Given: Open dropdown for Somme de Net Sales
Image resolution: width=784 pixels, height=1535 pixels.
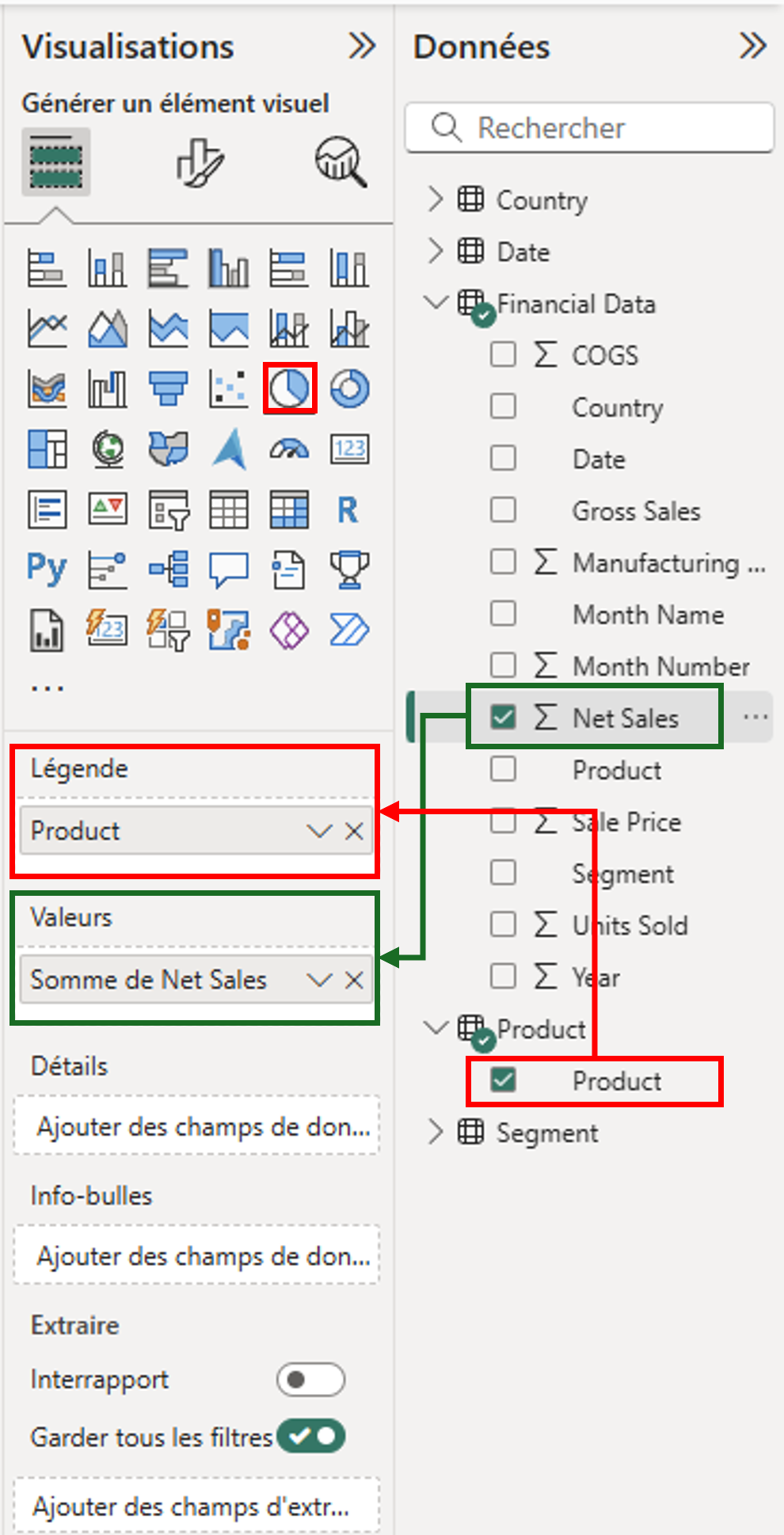Looking at the screenshot, I should tap(319, 980).
